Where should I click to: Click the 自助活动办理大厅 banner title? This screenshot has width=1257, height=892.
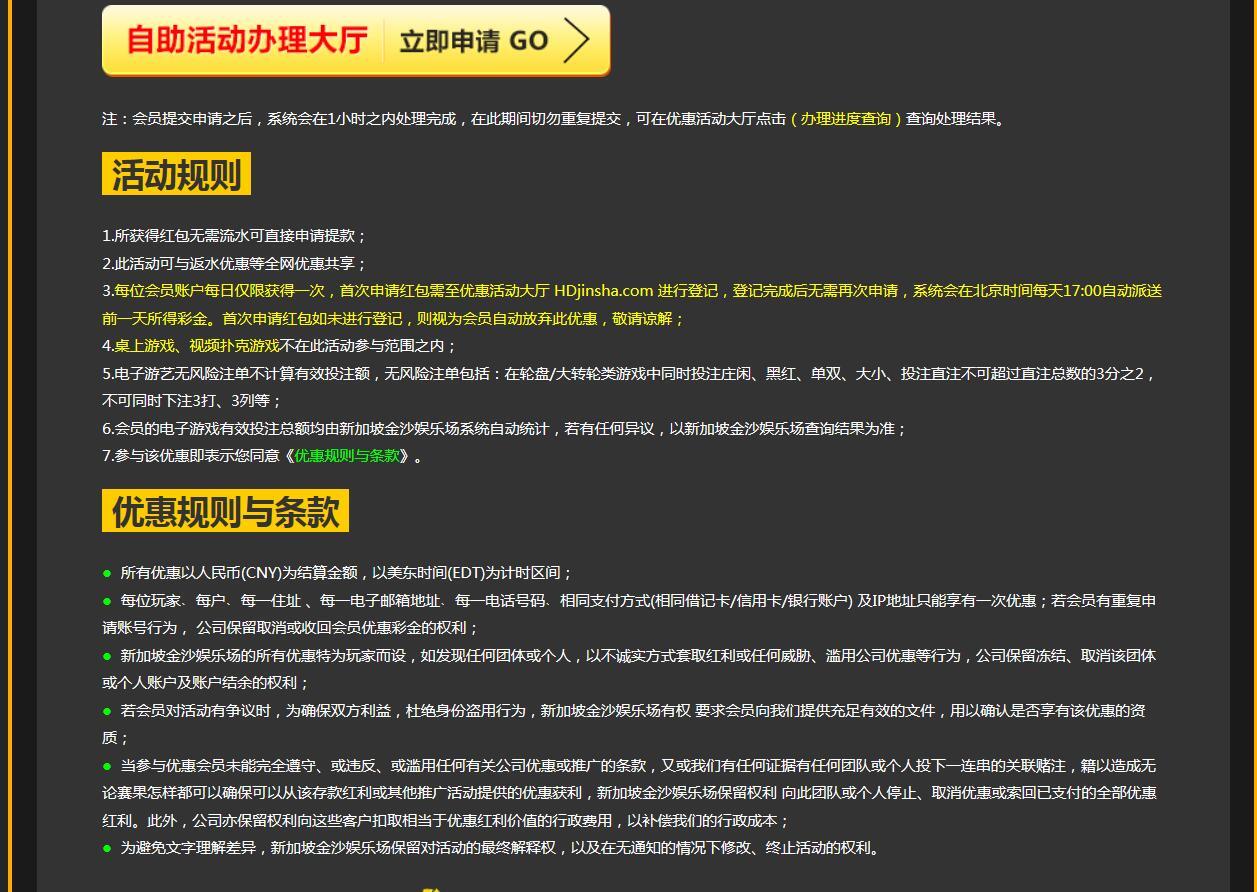click(247, 41)
